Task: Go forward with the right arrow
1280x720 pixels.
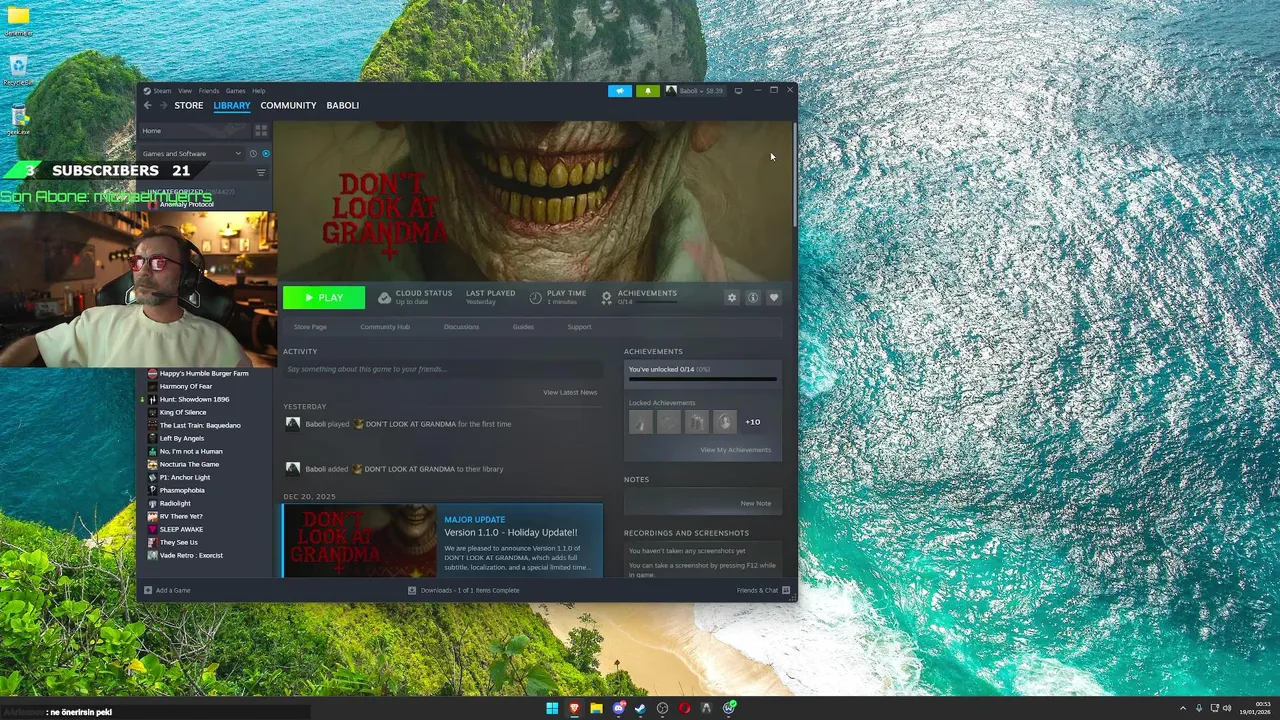Action: click(163, 105)
